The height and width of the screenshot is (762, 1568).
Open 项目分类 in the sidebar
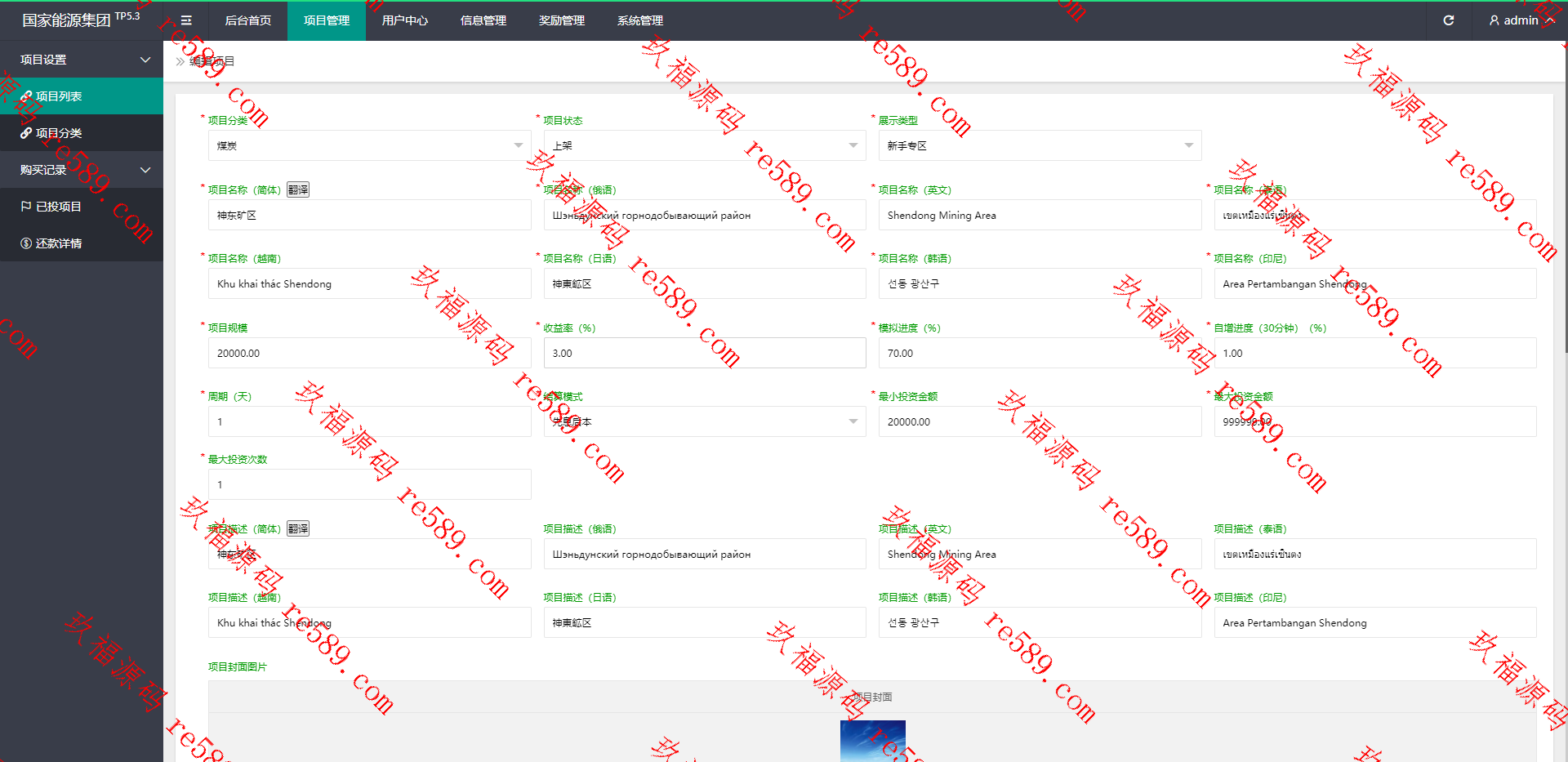click(82, 133)
